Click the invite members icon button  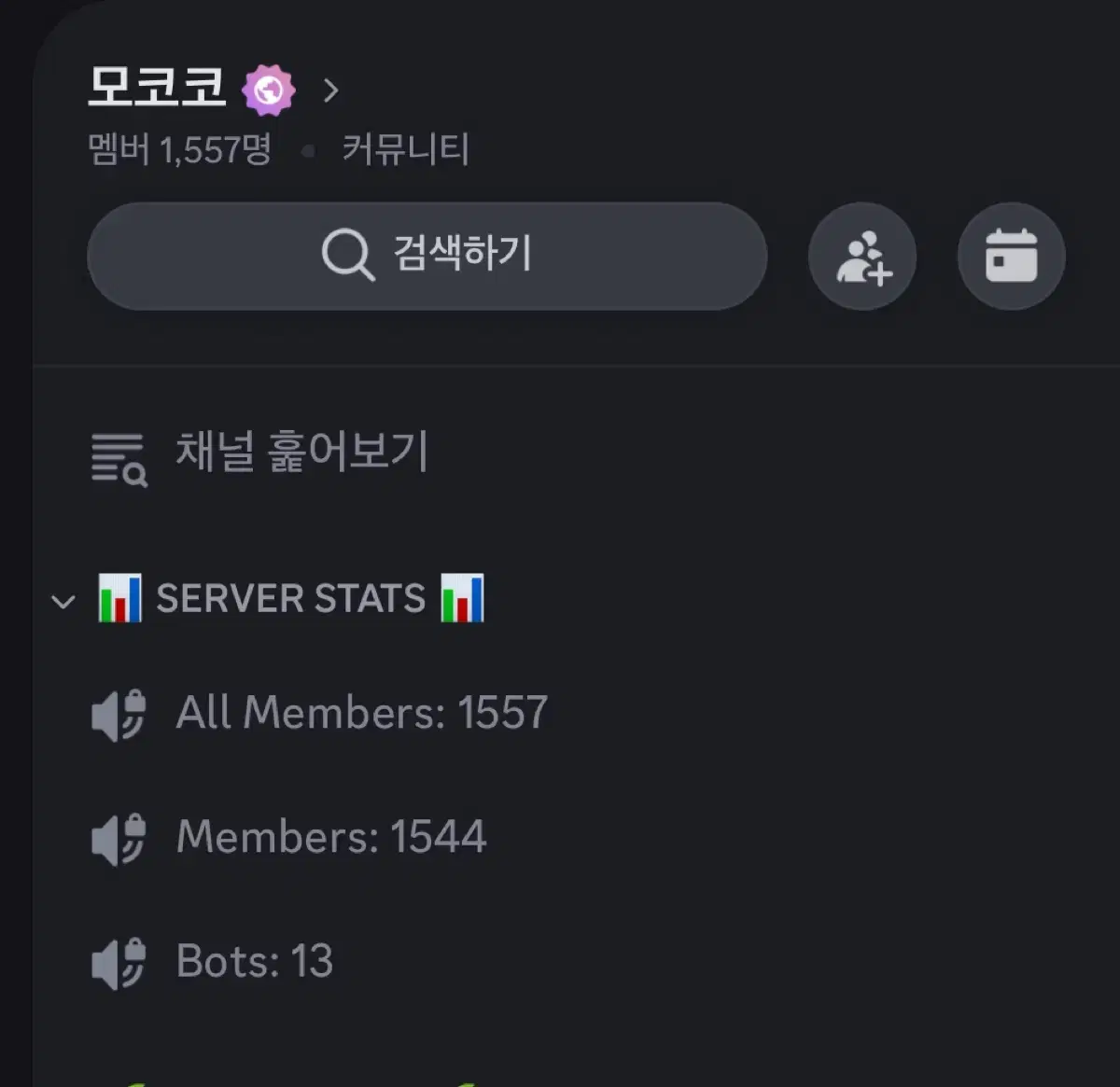tap(862, 257)
